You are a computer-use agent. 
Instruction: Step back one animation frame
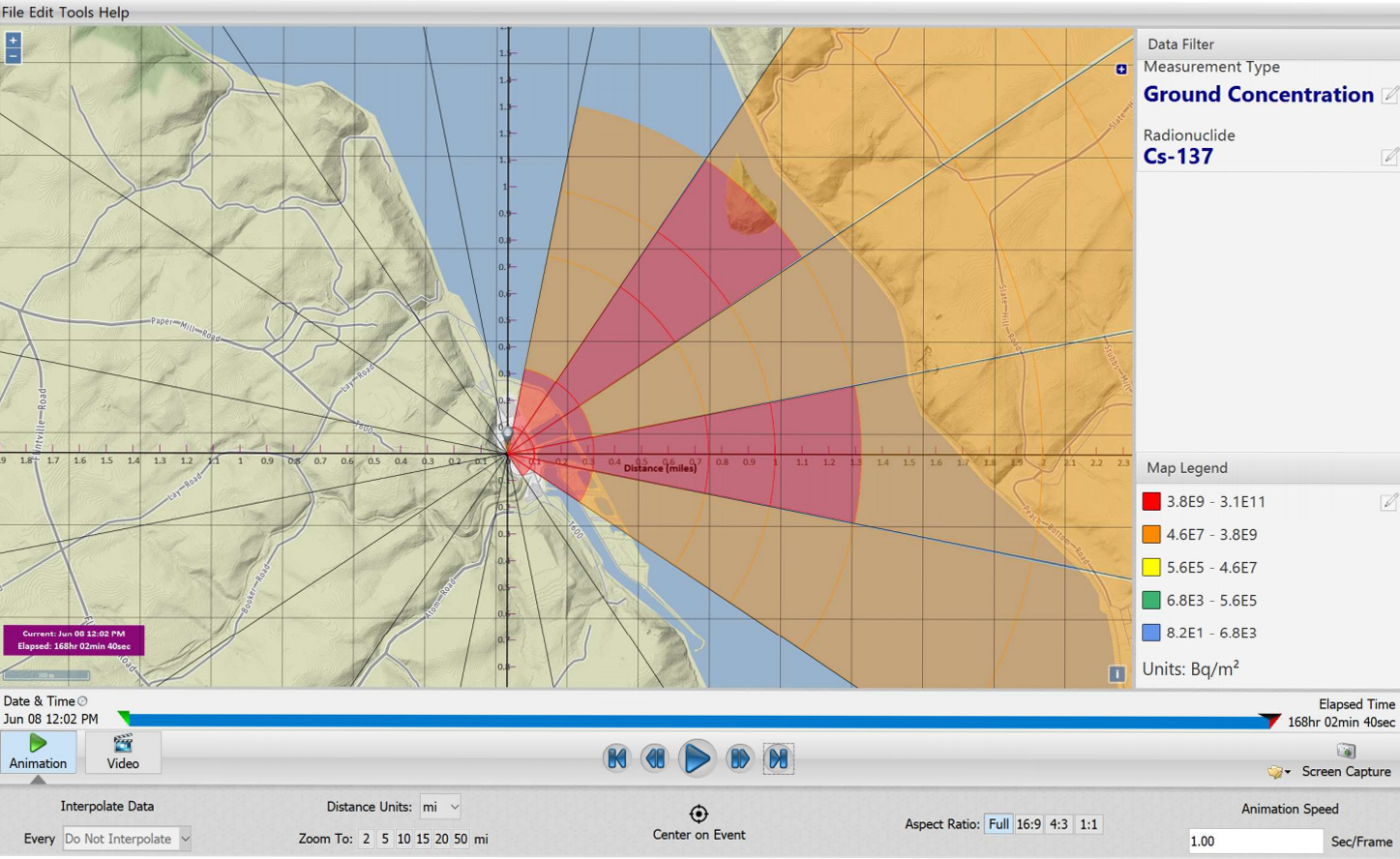pyautogui.click(x=655, y=758)
